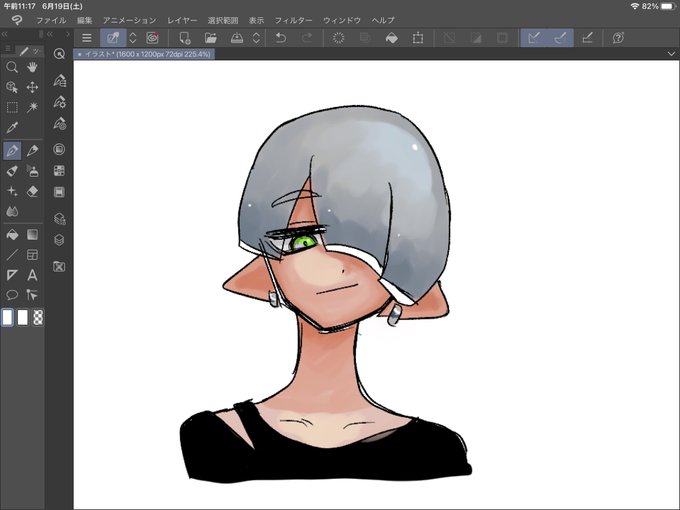Screen dimensions: 680x510
Task: Select the highlighted Pen tool
Action: (12, 150)
